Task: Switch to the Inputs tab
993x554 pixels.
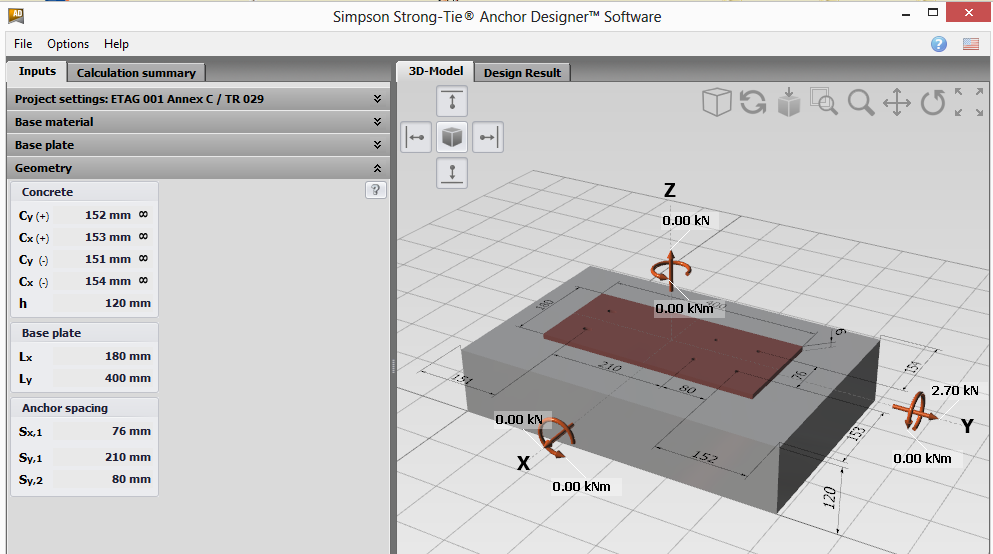Action: coord(37,72)
